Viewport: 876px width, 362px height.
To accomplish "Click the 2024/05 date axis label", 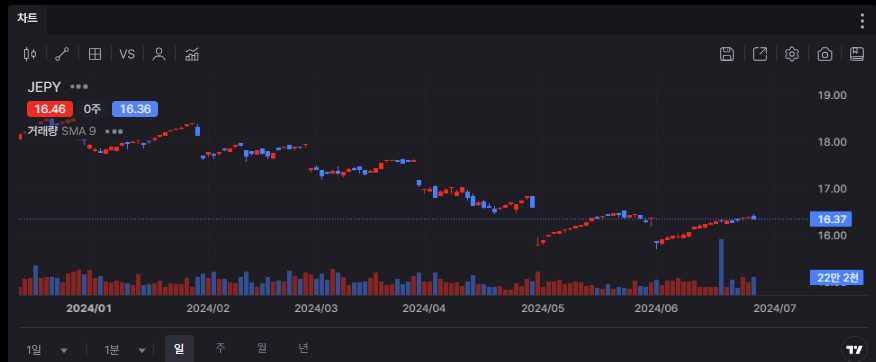I will [544, 308].
